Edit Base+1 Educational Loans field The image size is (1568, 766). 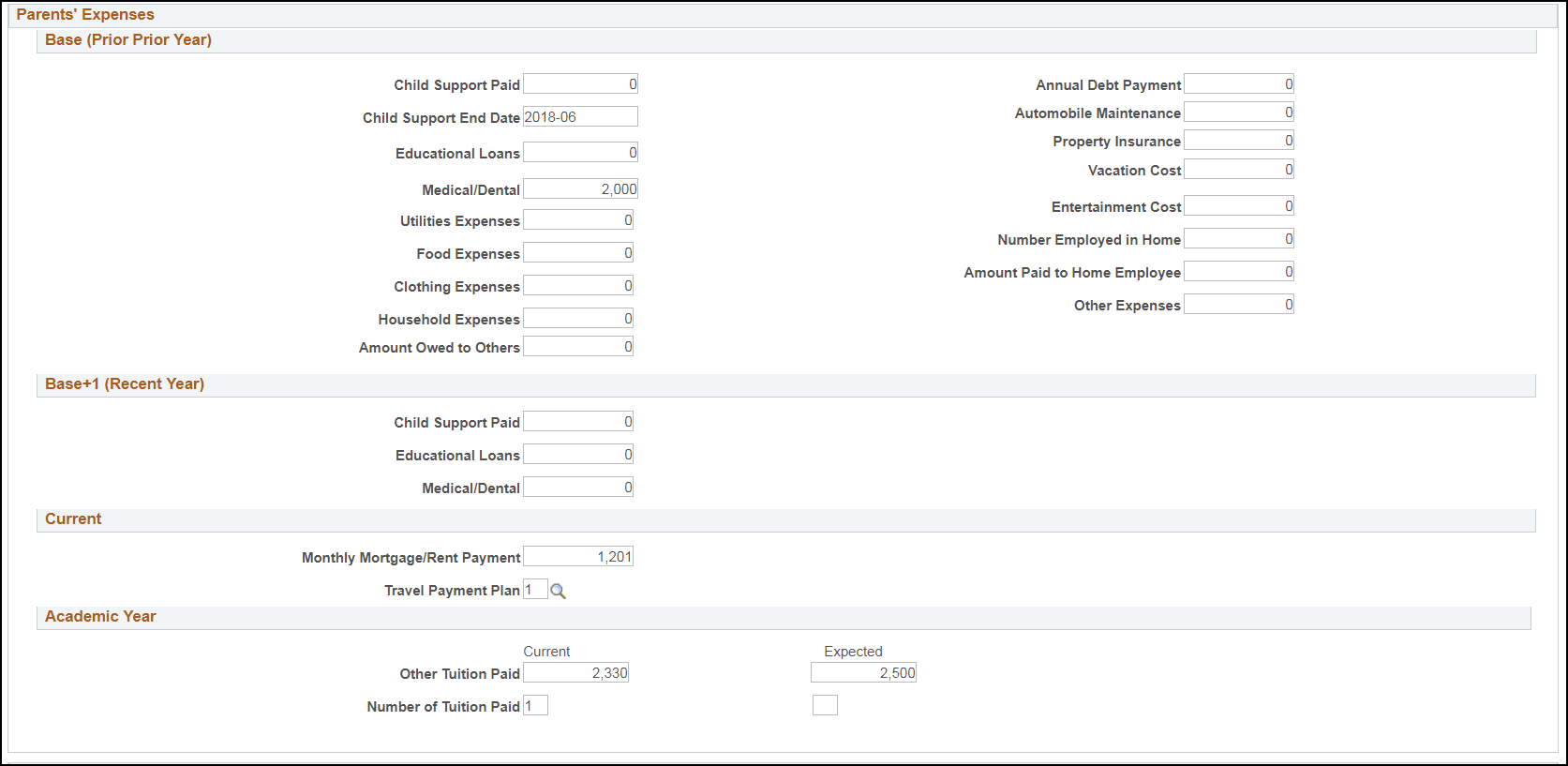pyautogui.click(x=578, y=455)
